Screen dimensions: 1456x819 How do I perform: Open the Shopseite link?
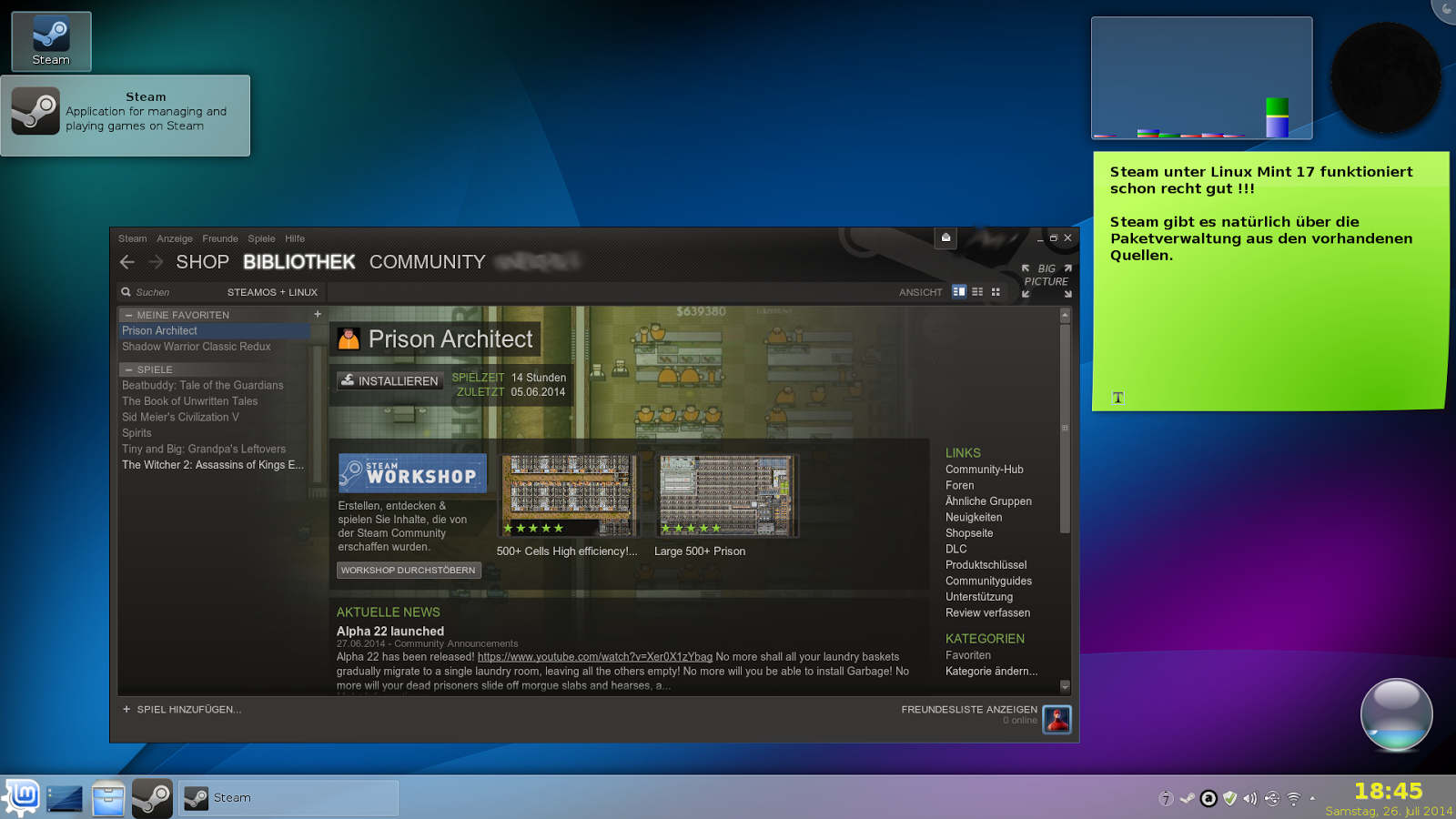[969, 533]
